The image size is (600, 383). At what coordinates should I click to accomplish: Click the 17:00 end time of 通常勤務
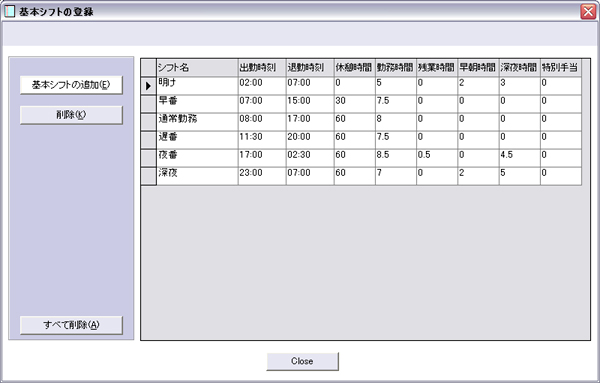(310, 122)
